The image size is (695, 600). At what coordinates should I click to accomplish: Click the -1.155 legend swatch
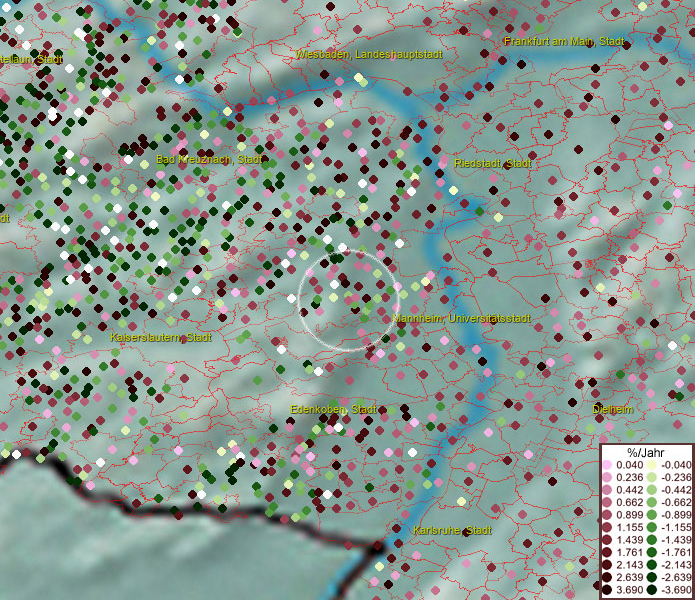652,527
